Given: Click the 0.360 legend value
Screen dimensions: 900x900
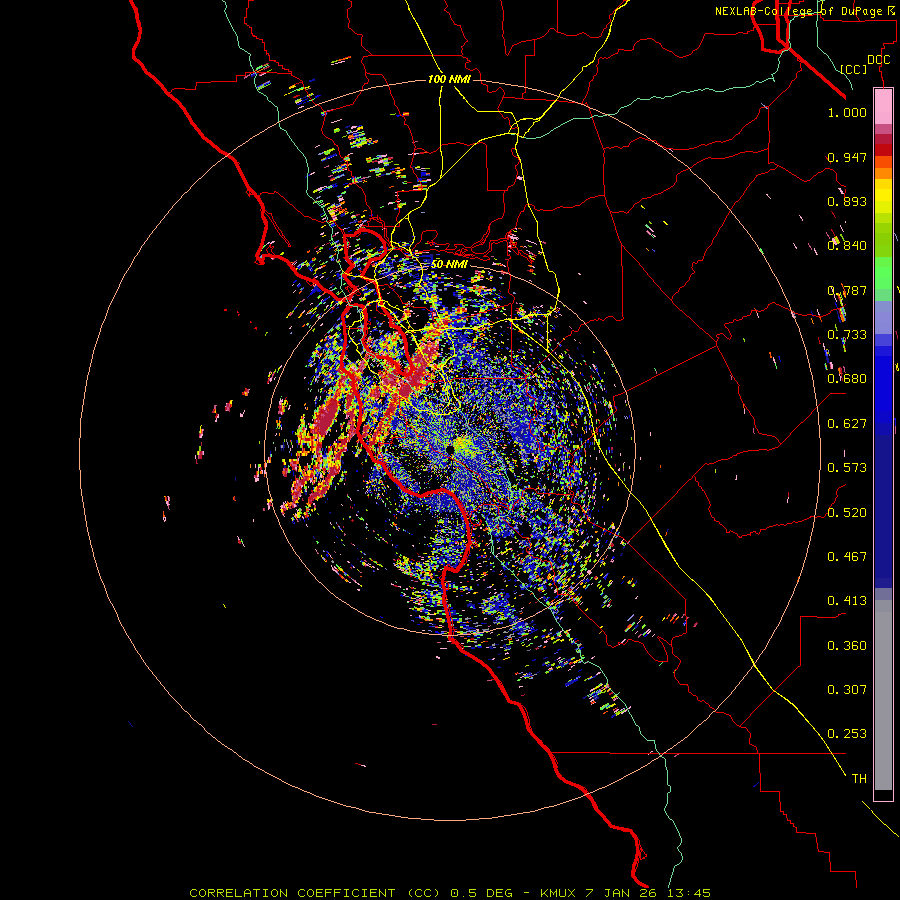Looking at the screenshot, I should (847, 646).
